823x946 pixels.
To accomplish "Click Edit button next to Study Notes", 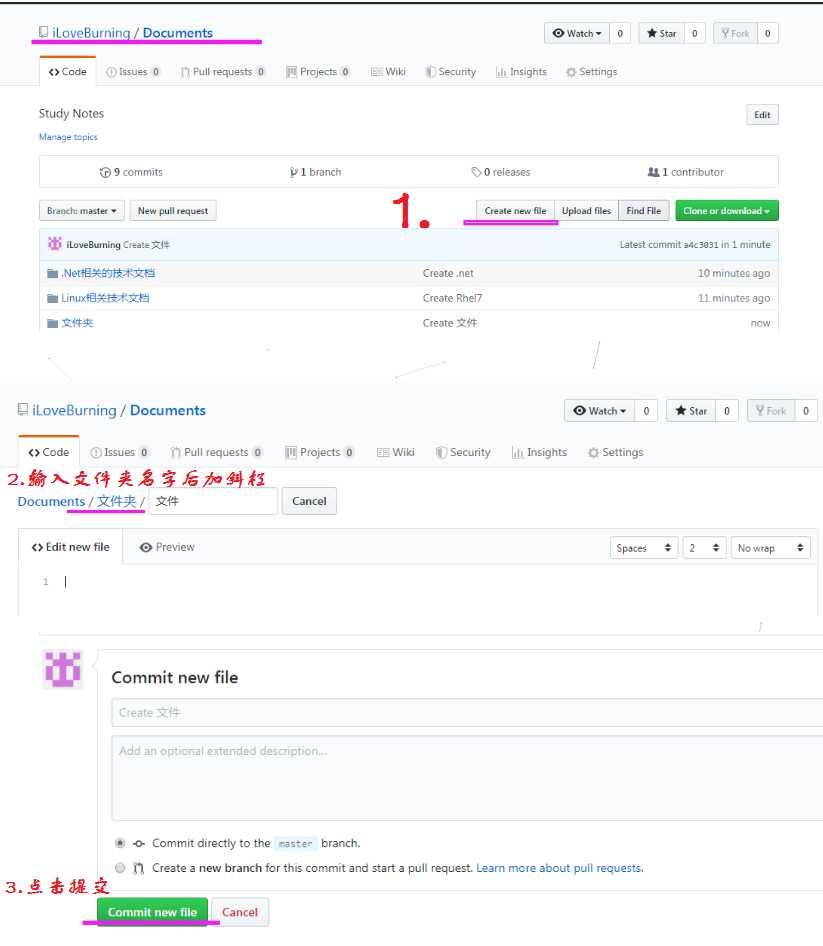I will [762, 115].
